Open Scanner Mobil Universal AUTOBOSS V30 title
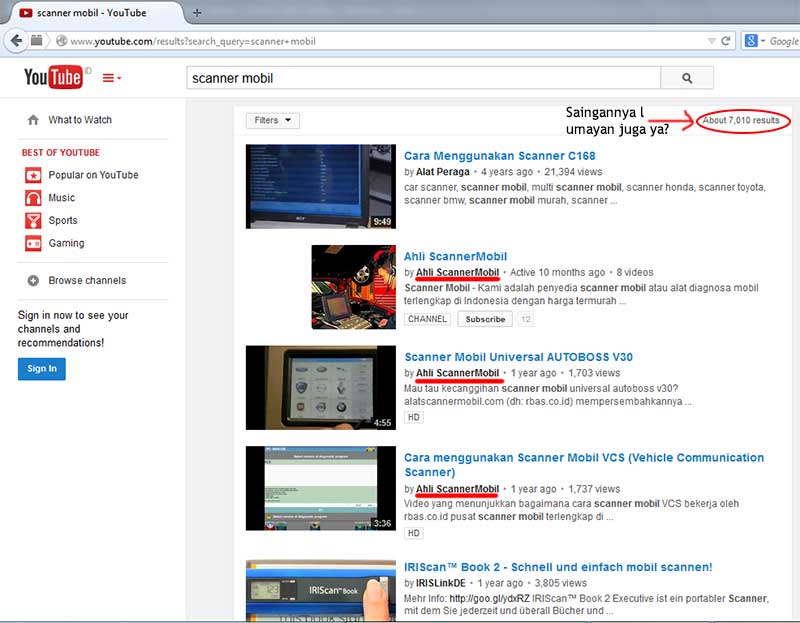 pyautogui.click(x=518, y=357)
